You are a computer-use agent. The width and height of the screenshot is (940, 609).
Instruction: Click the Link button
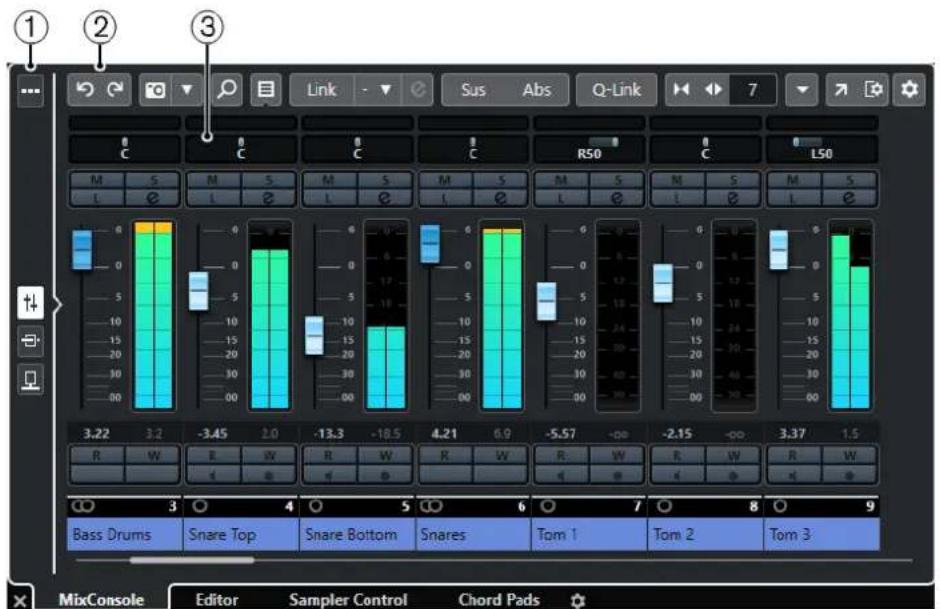322,90
